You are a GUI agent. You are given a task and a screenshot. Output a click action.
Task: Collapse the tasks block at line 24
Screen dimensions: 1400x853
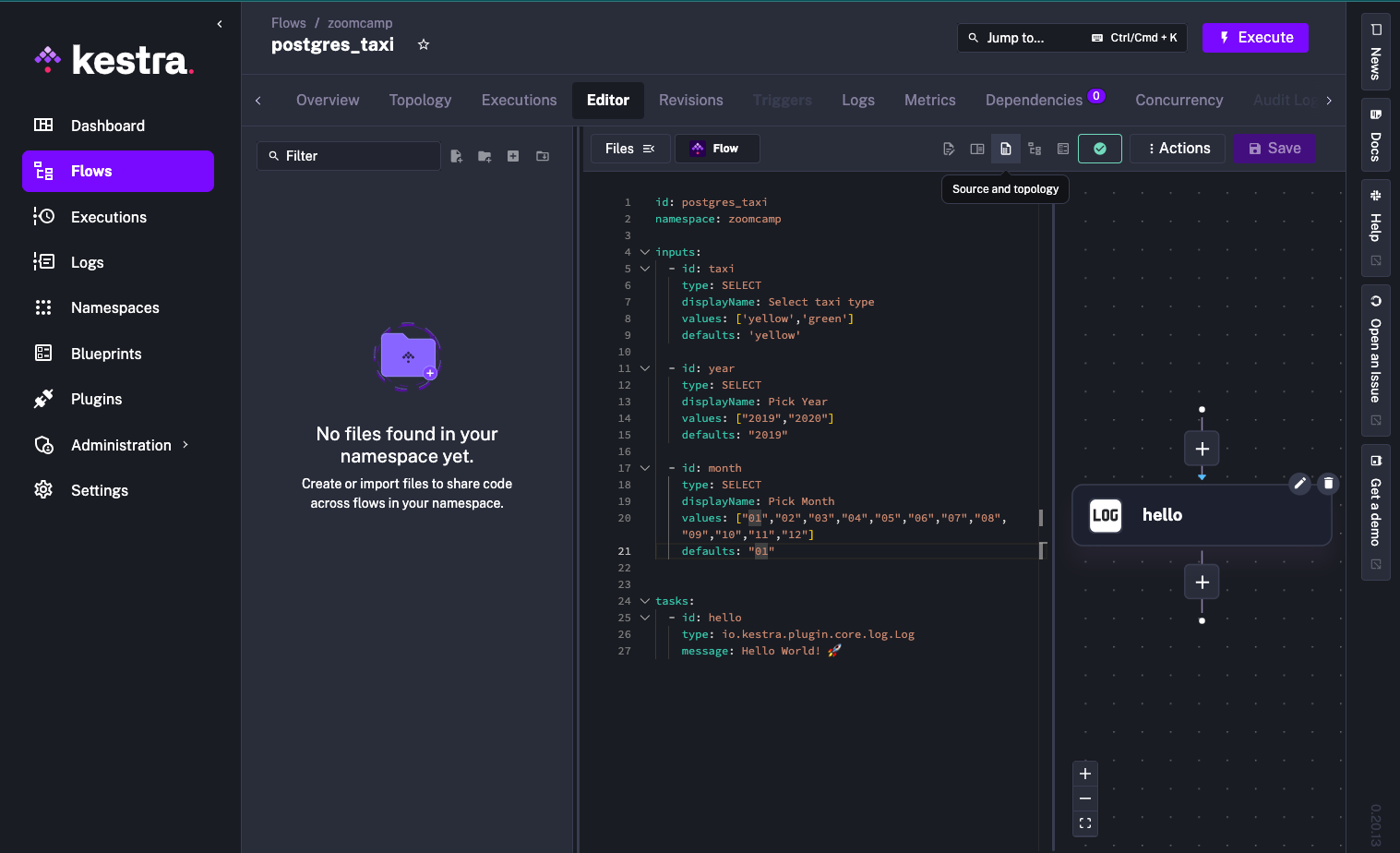click(645, 601)
